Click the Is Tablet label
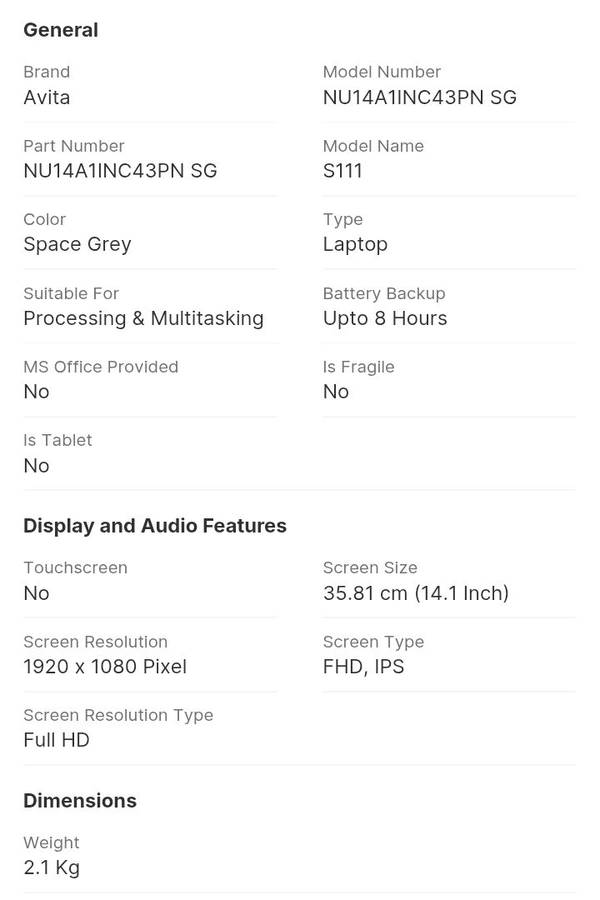The height and width of the screenshot is (900, 600). point(57,440)
